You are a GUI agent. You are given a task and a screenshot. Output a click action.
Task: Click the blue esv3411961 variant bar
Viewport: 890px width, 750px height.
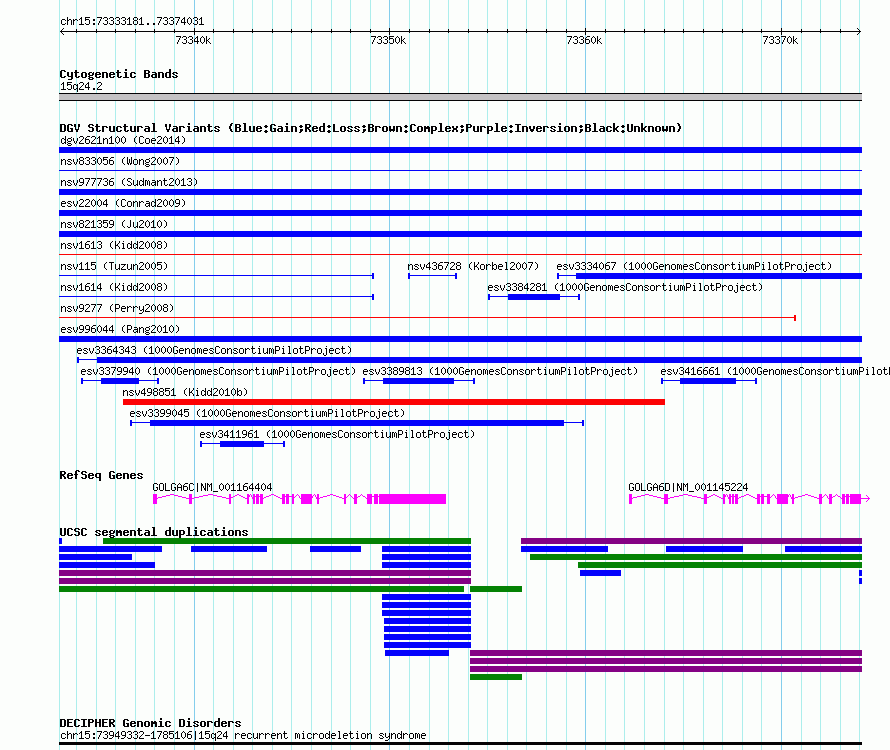point(242,444)
